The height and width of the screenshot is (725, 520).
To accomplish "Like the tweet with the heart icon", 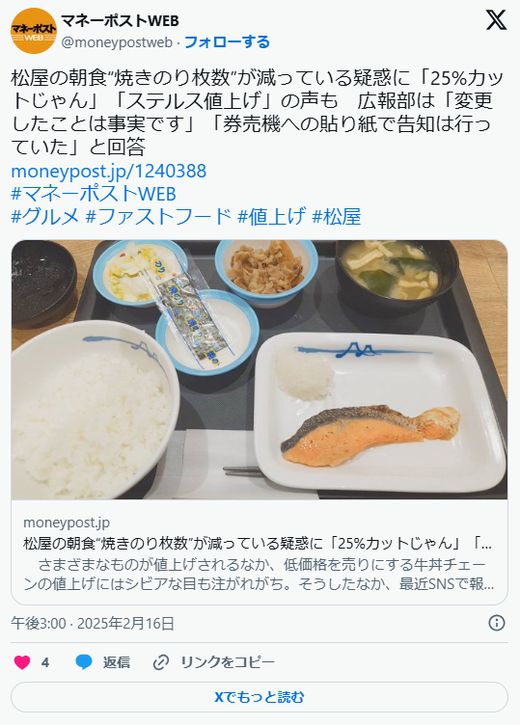I will [x=22, y=662].
